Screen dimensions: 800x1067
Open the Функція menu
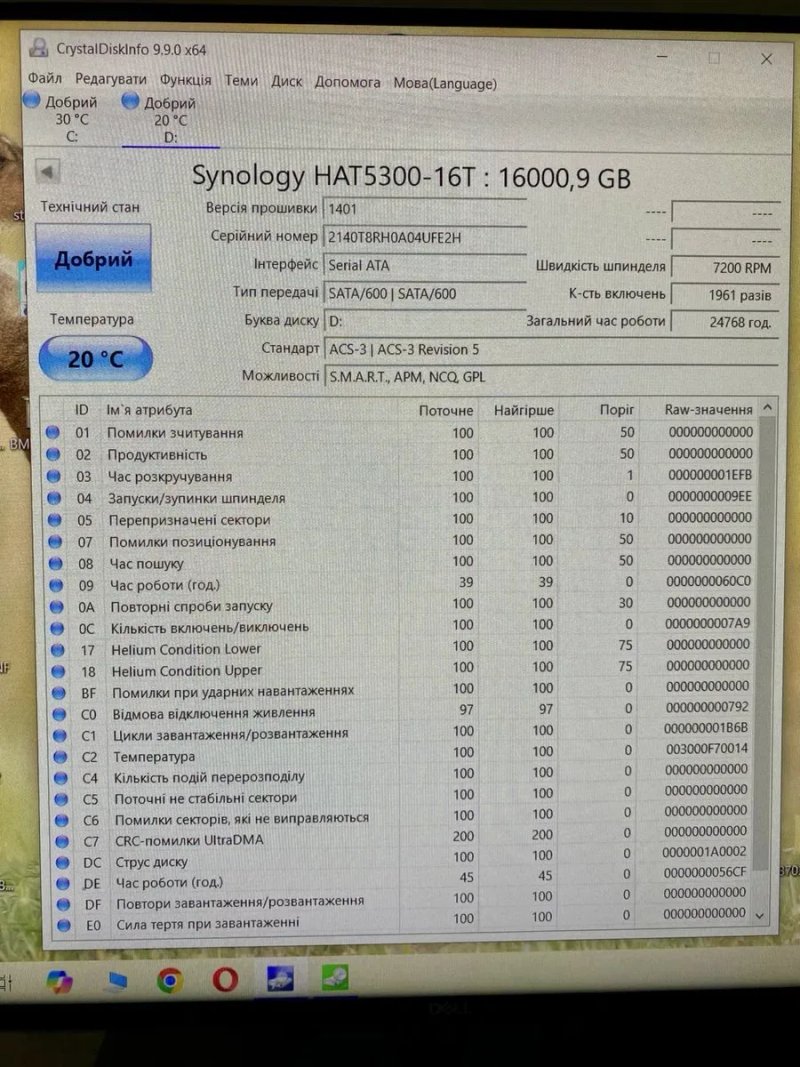click(185, 80)
